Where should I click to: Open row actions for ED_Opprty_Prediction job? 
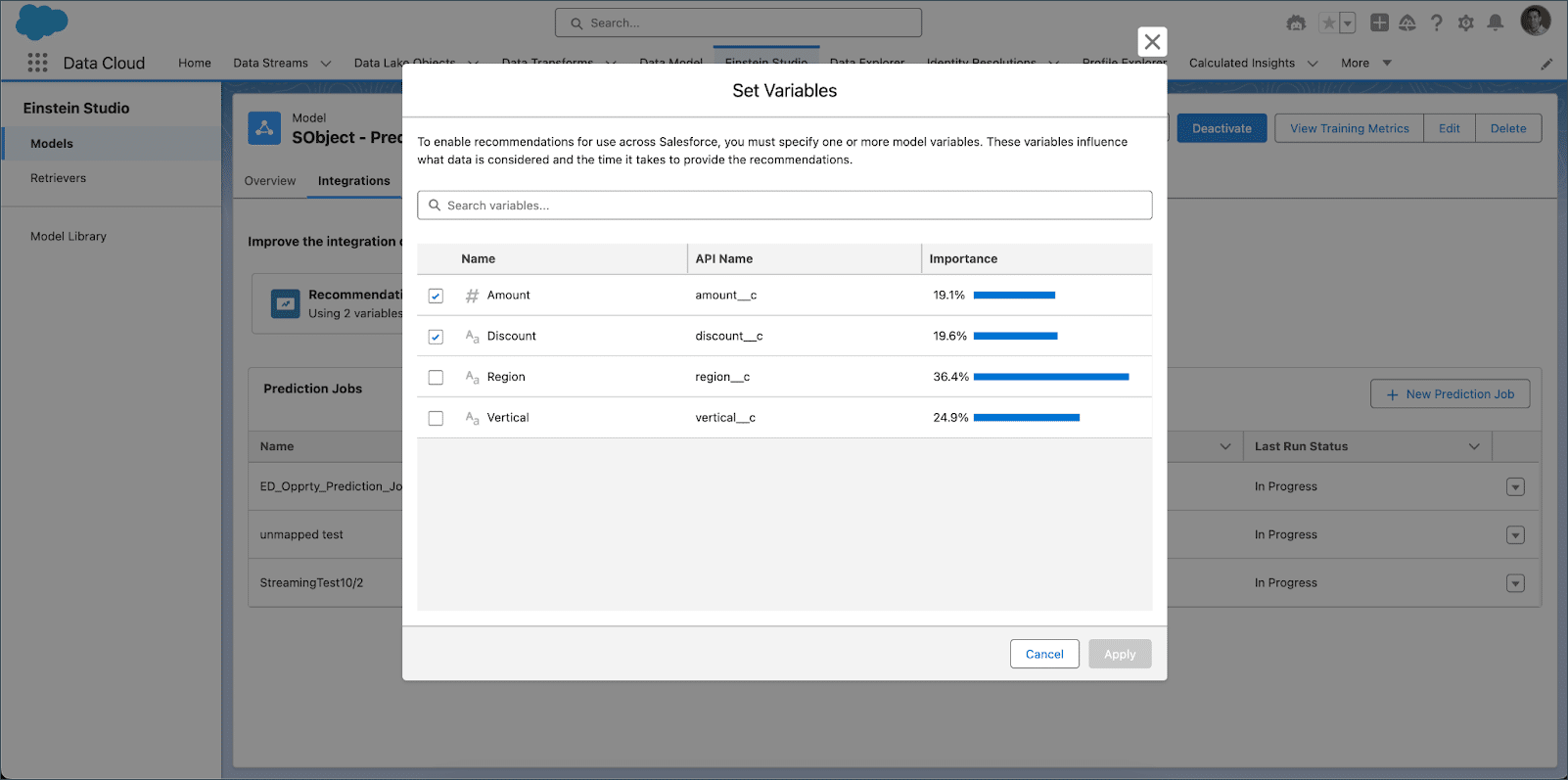tap(1515, 487)
